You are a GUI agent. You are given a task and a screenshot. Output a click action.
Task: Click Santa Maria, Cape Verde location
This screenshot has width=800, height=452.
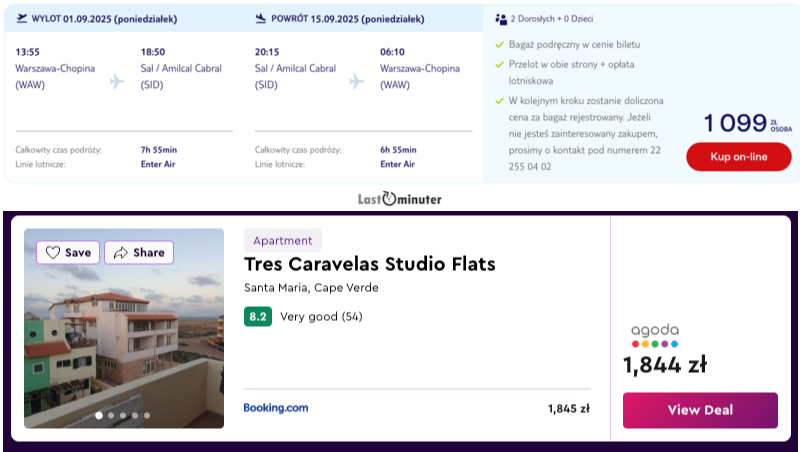pos(311,288)
